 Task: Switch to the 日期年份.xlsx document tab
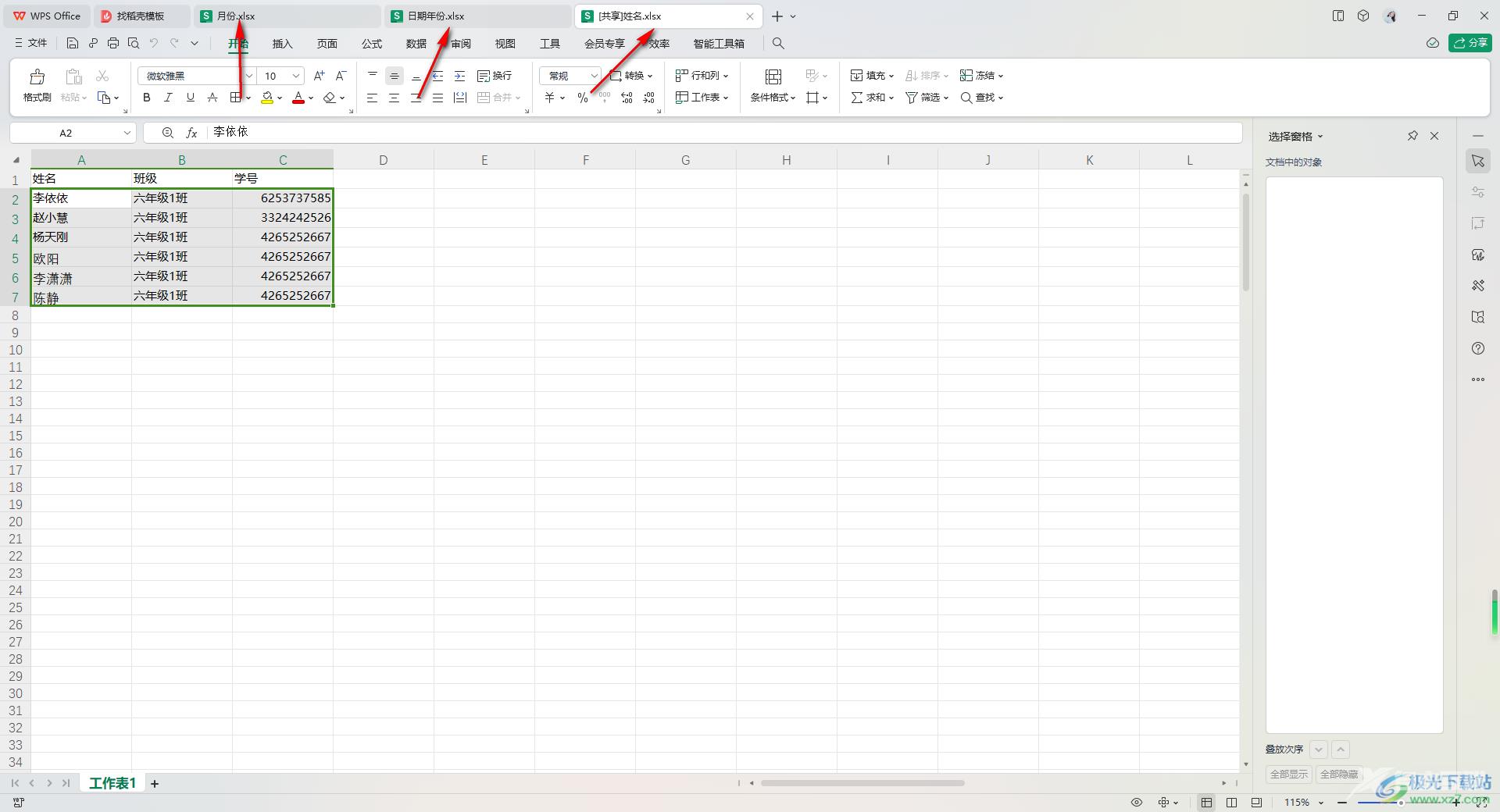coord(478,16)
